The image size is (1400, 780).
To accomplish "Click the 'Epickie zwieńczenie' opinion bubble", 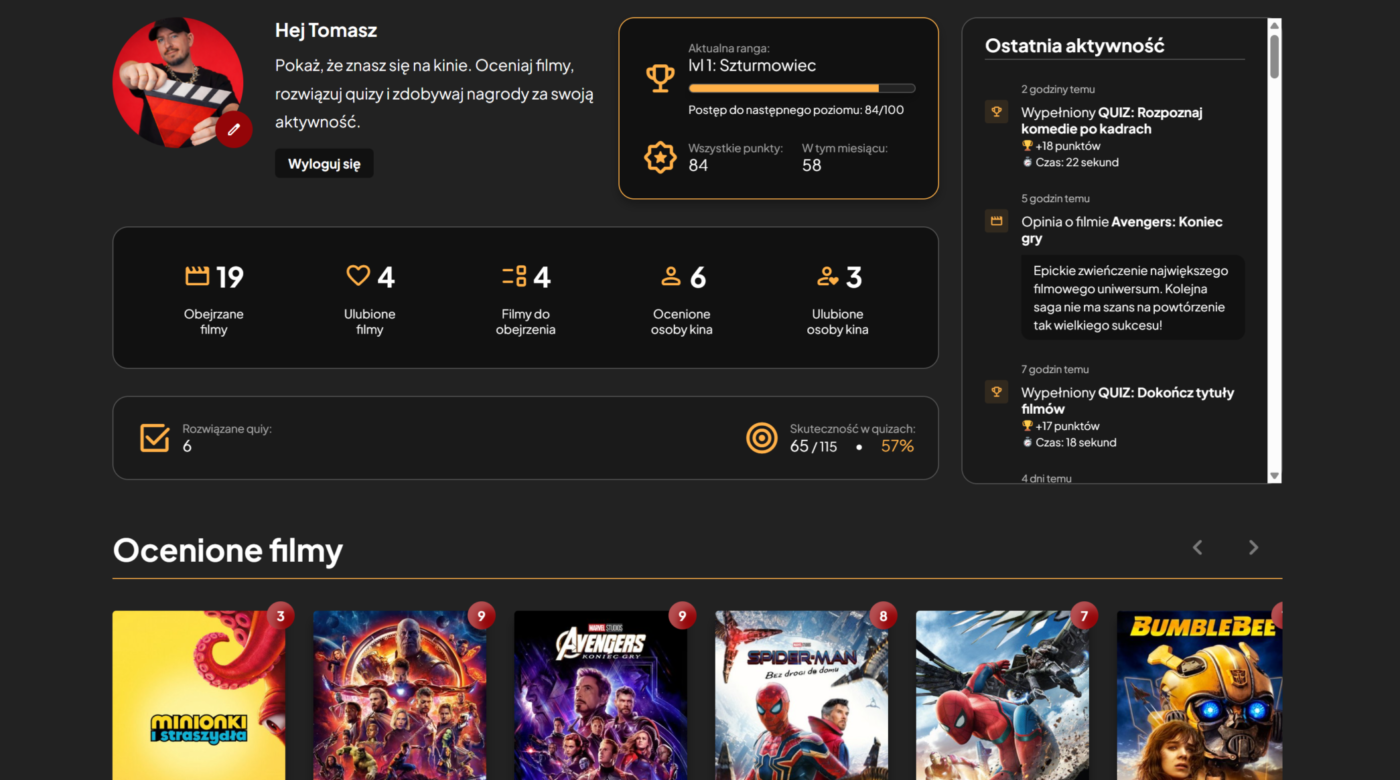I will 1133,298.
